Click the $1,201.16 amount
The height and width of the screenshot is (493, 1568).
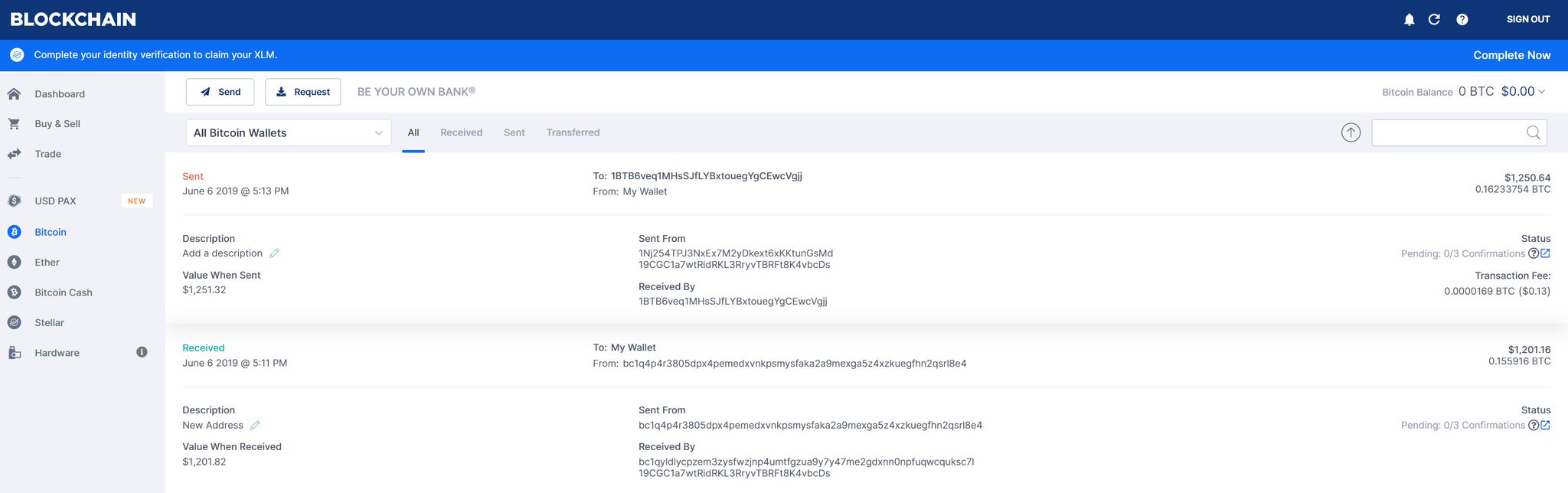tap(1529, 350)
